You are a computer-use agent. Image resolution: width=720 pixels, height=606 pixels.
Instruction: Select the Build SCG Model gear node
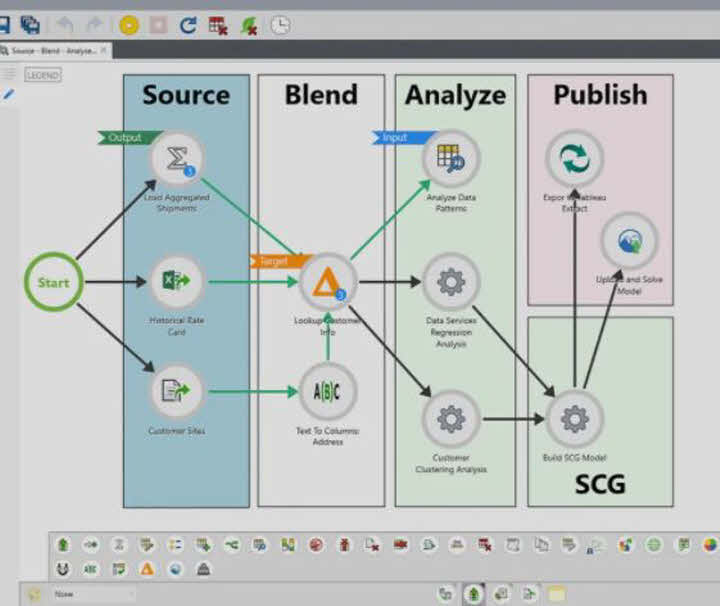574,419
